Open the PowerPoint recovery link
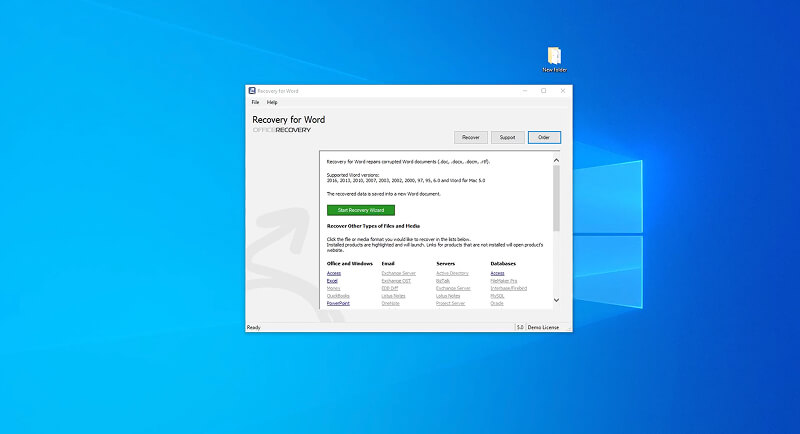The height and width of the screenshot is (434, 800). (x=338, y=302)
